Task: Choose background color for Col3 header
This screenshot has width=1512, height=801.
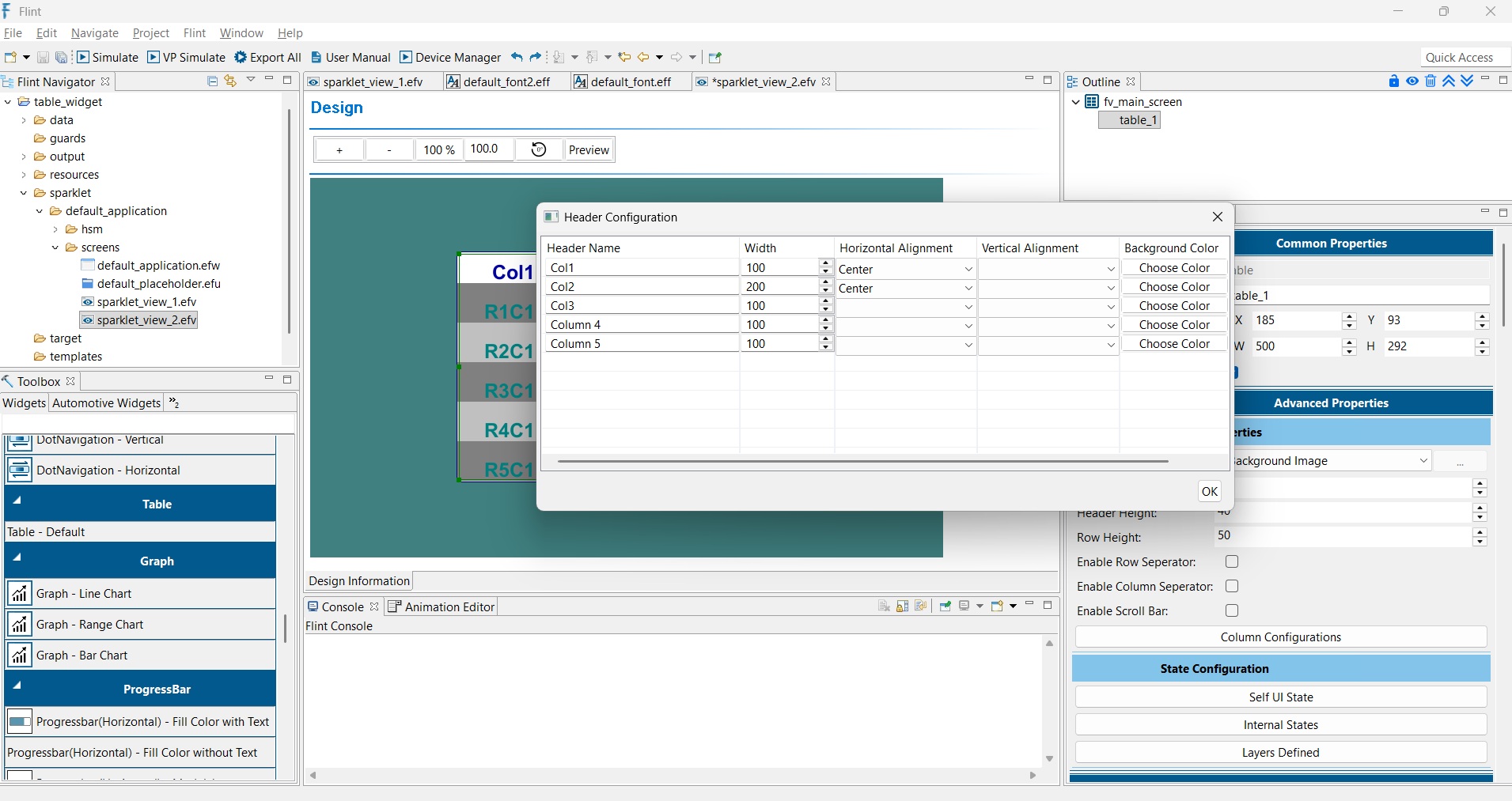Action: click(x=1174, y=306)
